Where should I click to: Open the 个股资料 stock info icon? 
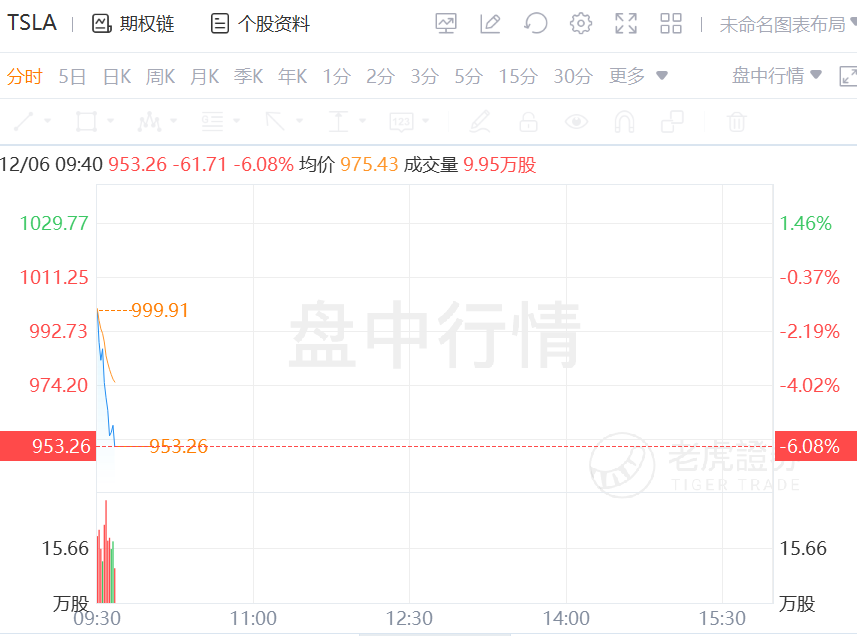220,23
